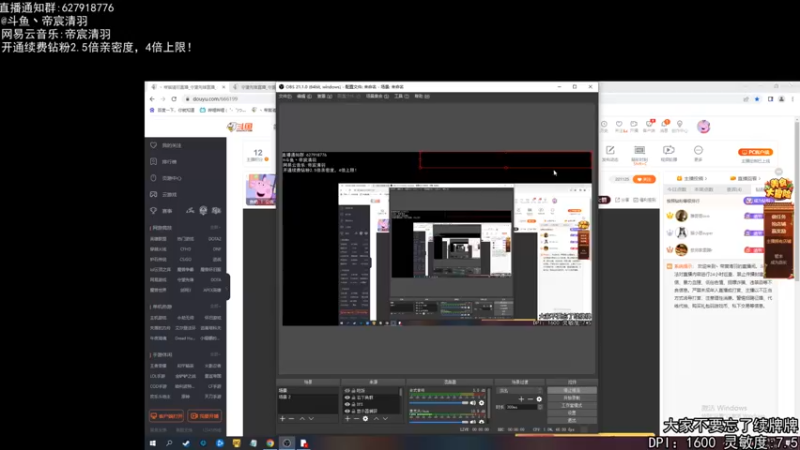The image size is (800, 450).
Task: Adjust transition duration stepper arrows
Action: point(539,407)
